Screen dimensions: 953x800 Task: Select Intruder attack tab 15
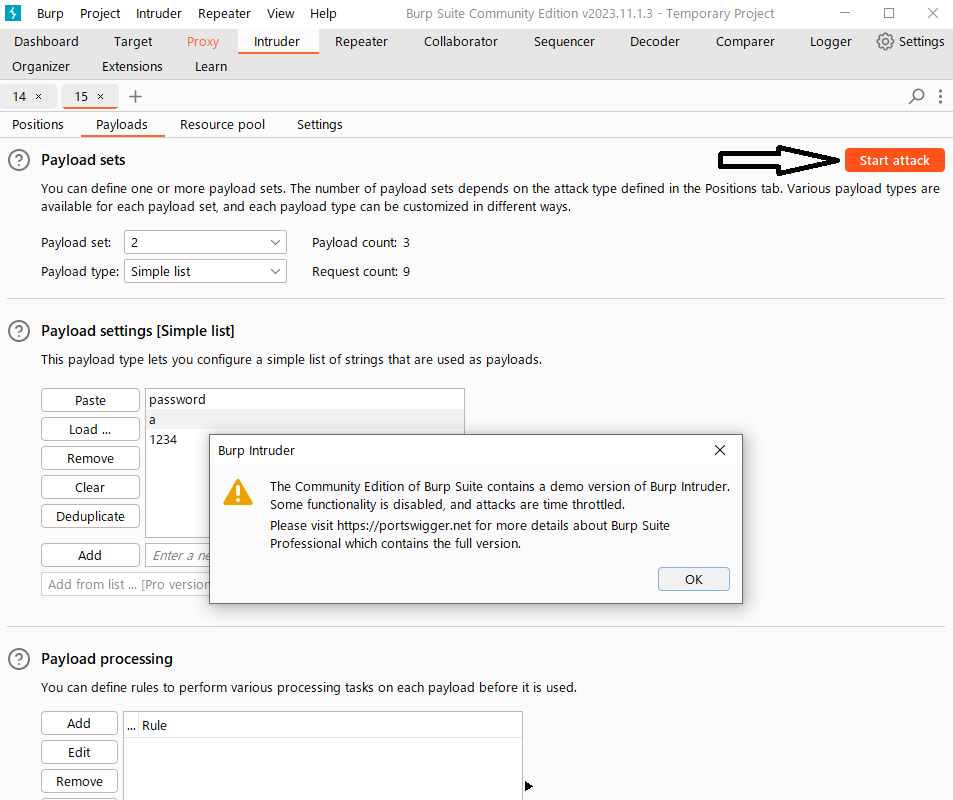point(81,97)
